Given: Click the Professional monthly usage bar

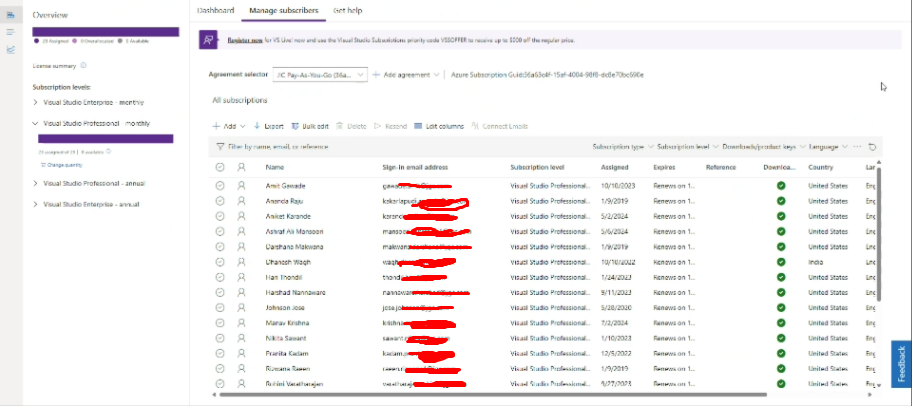Looking at the screenshot, I should (106, 138).
